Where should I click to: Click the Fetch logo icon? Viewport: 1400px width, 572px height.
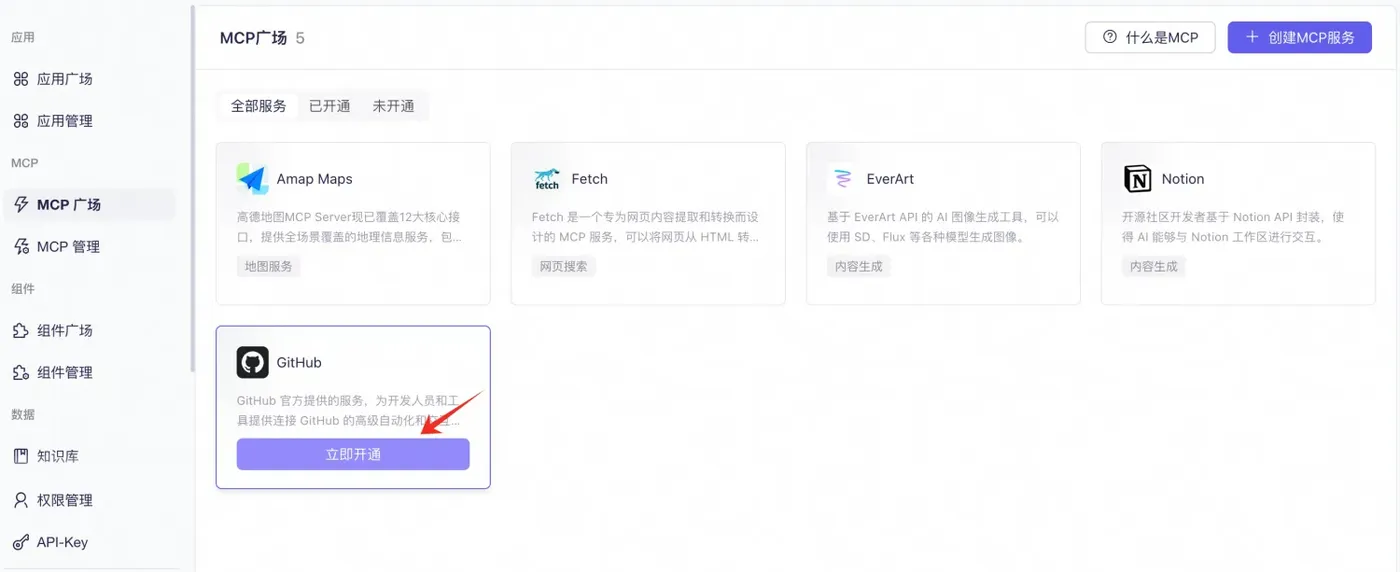click(547, 179)
